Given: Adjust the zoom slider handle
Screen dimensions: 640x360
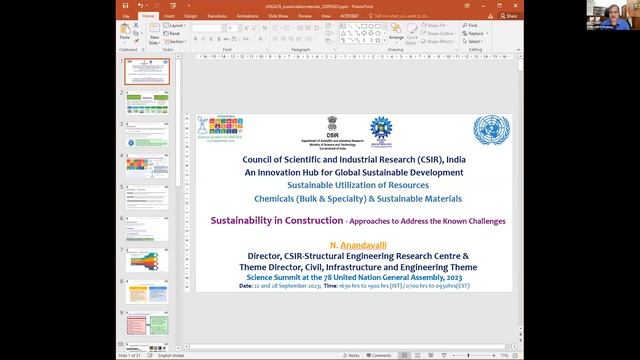Looking at the screenshot, I should 468,356.
